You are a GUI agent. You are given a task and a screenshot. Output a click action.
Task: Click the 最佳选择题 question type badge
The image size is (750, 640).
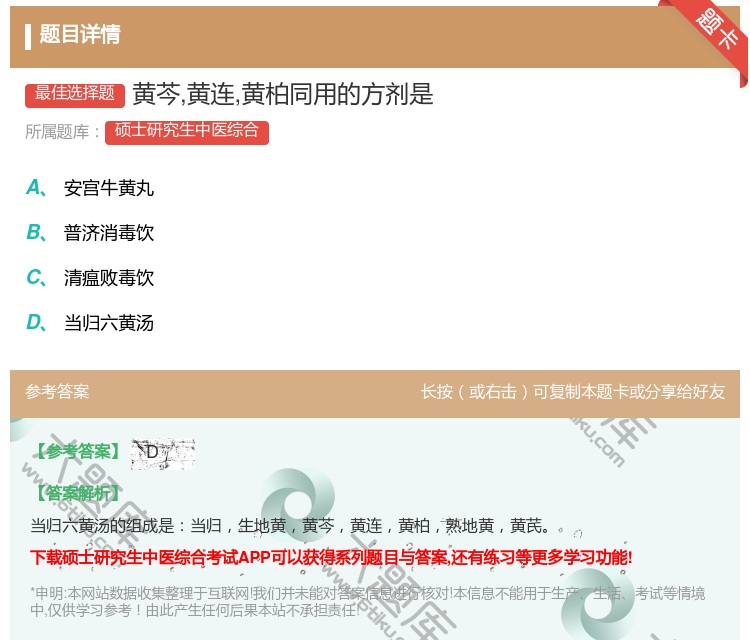pos(75,94)
